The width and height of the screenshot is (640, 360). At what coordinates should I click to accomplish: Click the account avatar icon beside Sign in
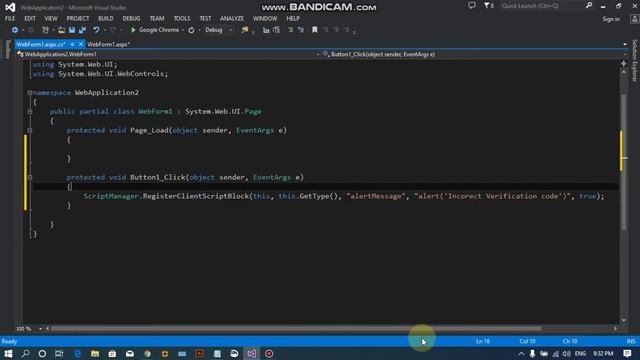[634, 19]
